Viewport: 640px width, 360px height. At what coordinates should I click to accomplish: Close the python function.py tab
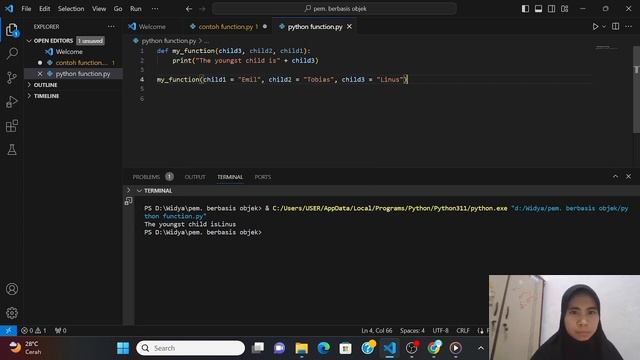[349, 27]
